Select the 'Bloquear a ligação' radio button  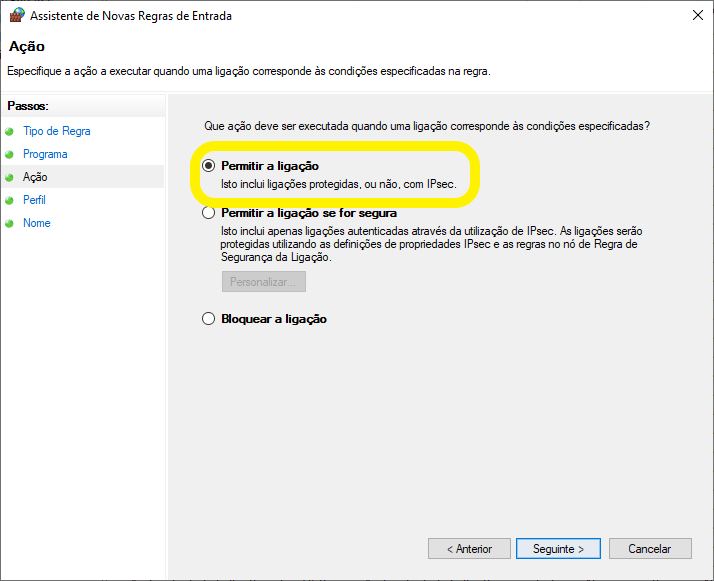pos(208,319)
